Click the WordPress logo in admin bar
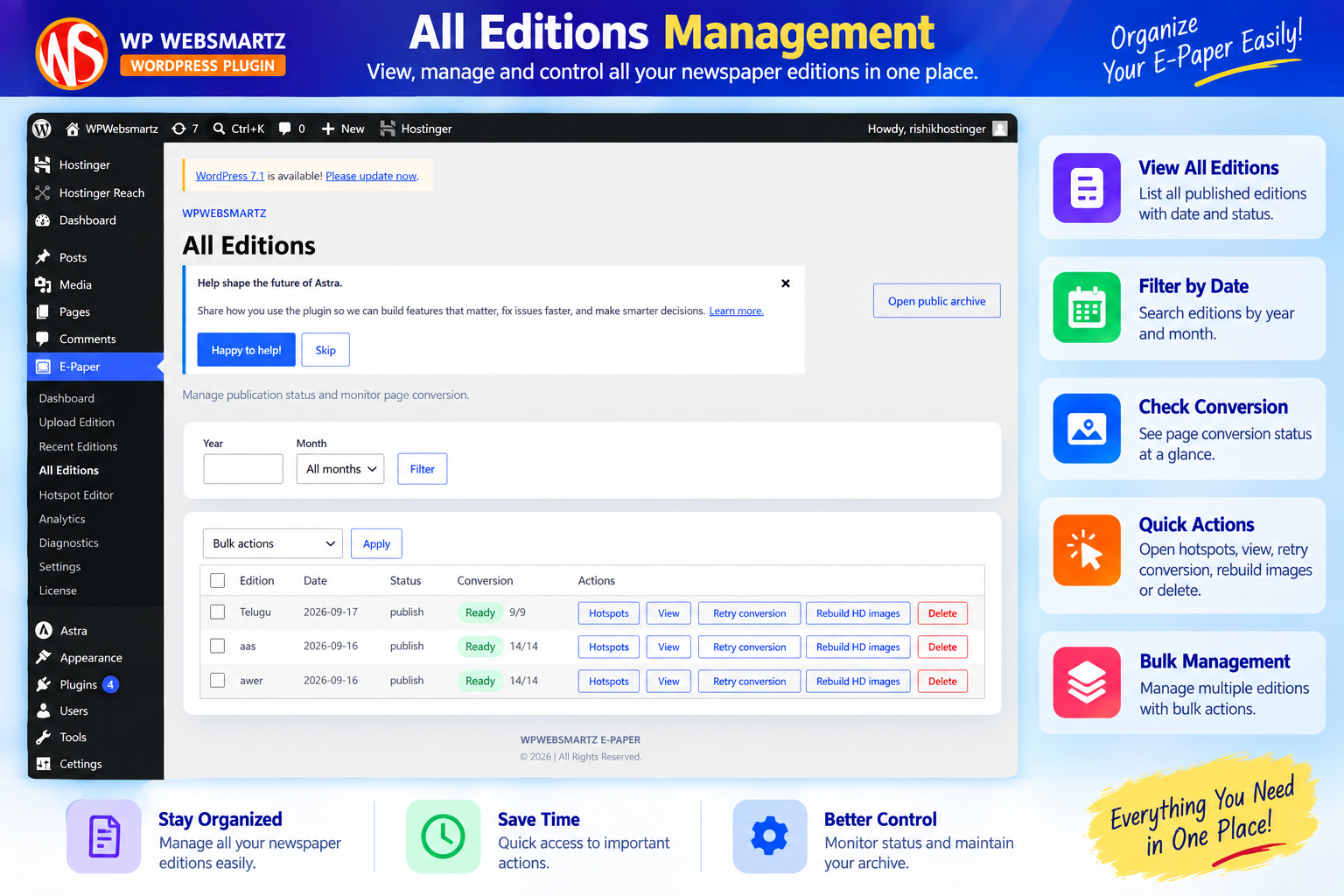The width and height of the screenshot is (1344, 896). (x=41, y=129)
